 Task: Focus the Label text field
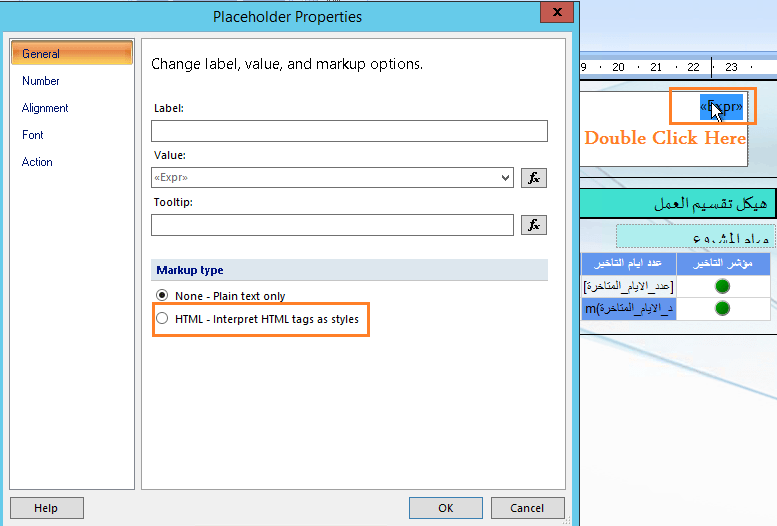click(x=349, y=131)
